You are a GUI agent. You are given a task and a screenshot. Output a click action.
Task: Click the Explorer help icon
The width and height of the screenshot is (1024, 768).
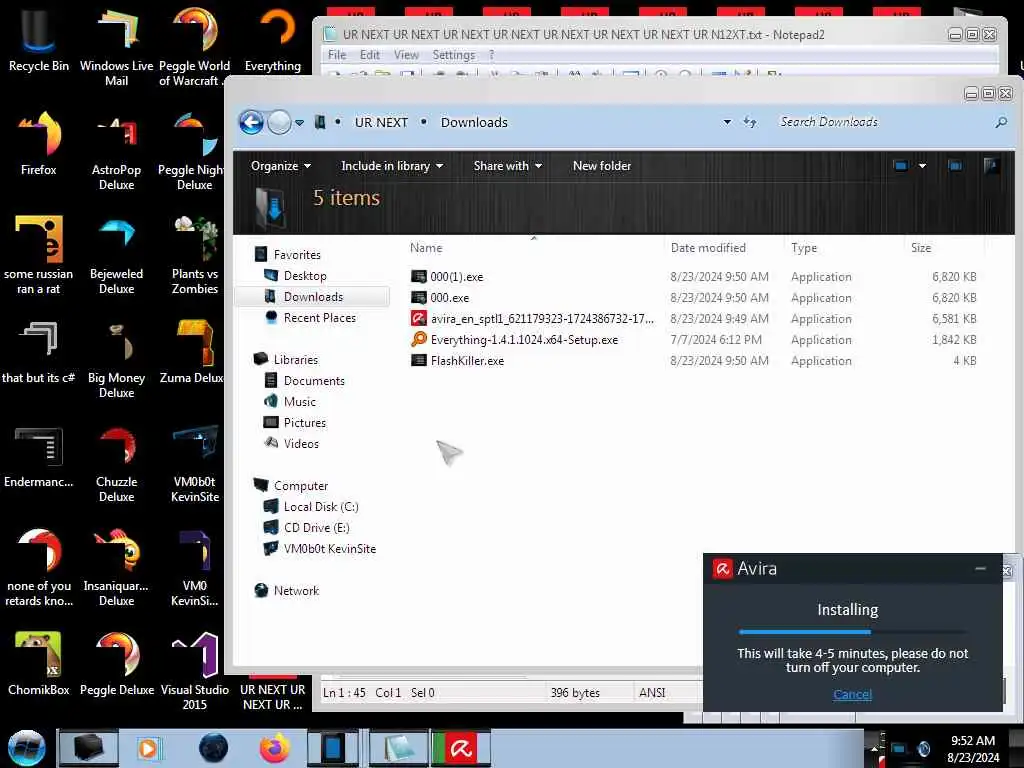pyautogui.click(x=991, y=166)
